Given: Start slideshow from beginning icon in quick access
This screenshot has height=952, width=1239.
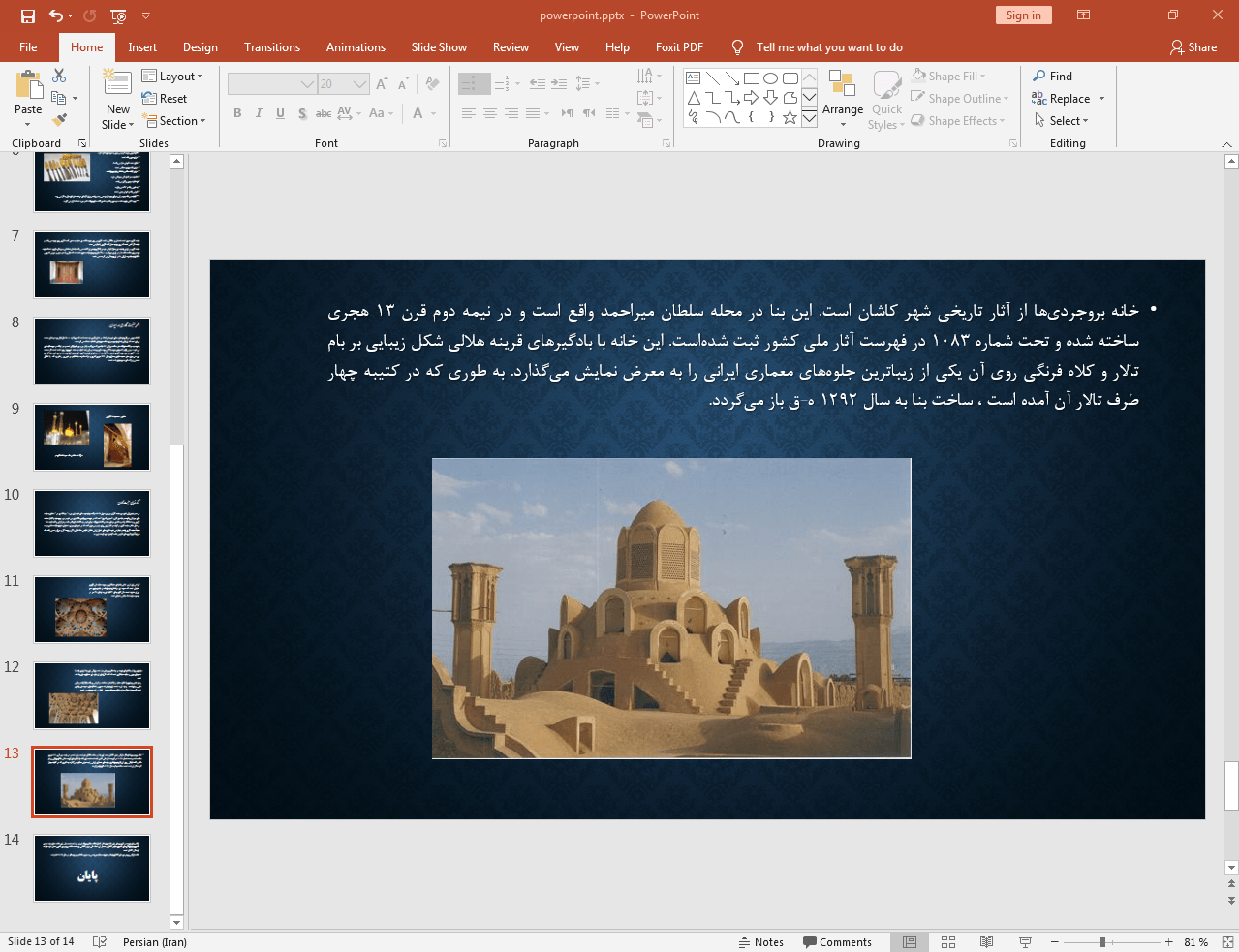Looking at the screenshot, I should click(118, 15).
